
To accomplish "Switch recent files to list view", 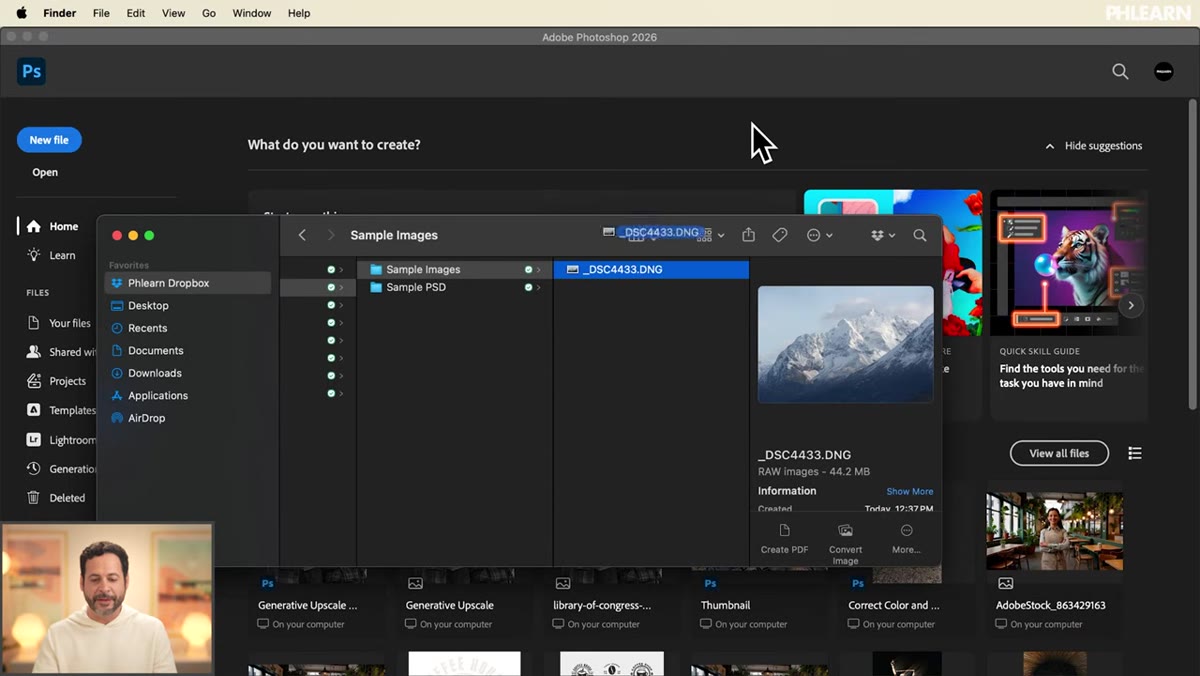I will coord(1134,453).
